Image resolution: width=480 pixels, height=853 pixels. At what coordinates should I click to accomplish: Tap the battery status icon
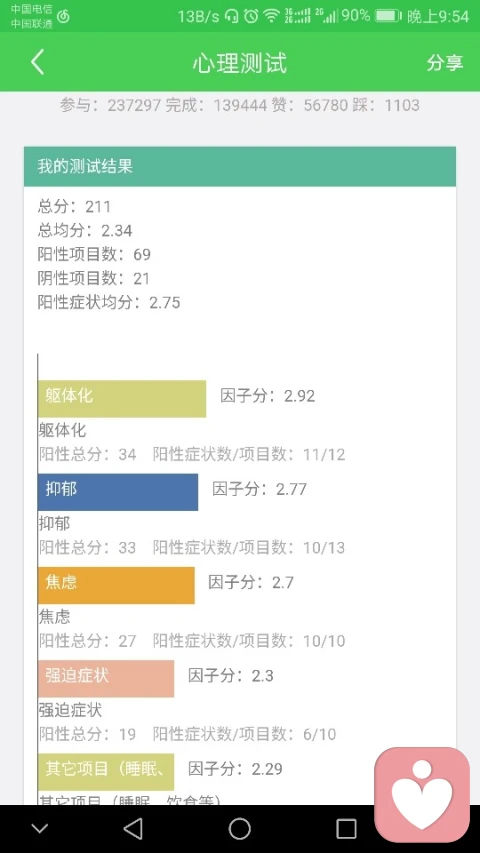388,16
